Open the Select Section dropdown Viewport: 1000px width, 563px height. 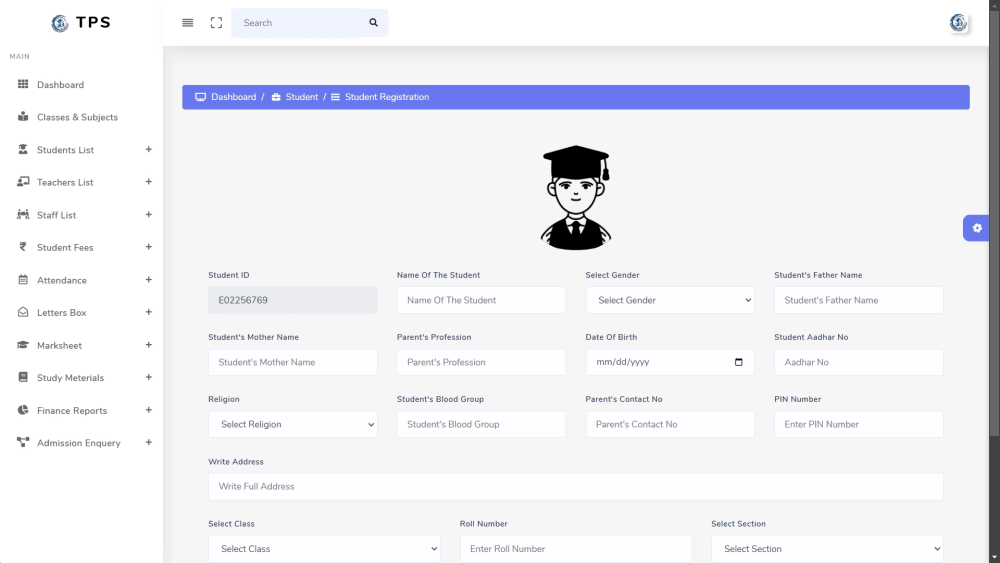[827, 549]
